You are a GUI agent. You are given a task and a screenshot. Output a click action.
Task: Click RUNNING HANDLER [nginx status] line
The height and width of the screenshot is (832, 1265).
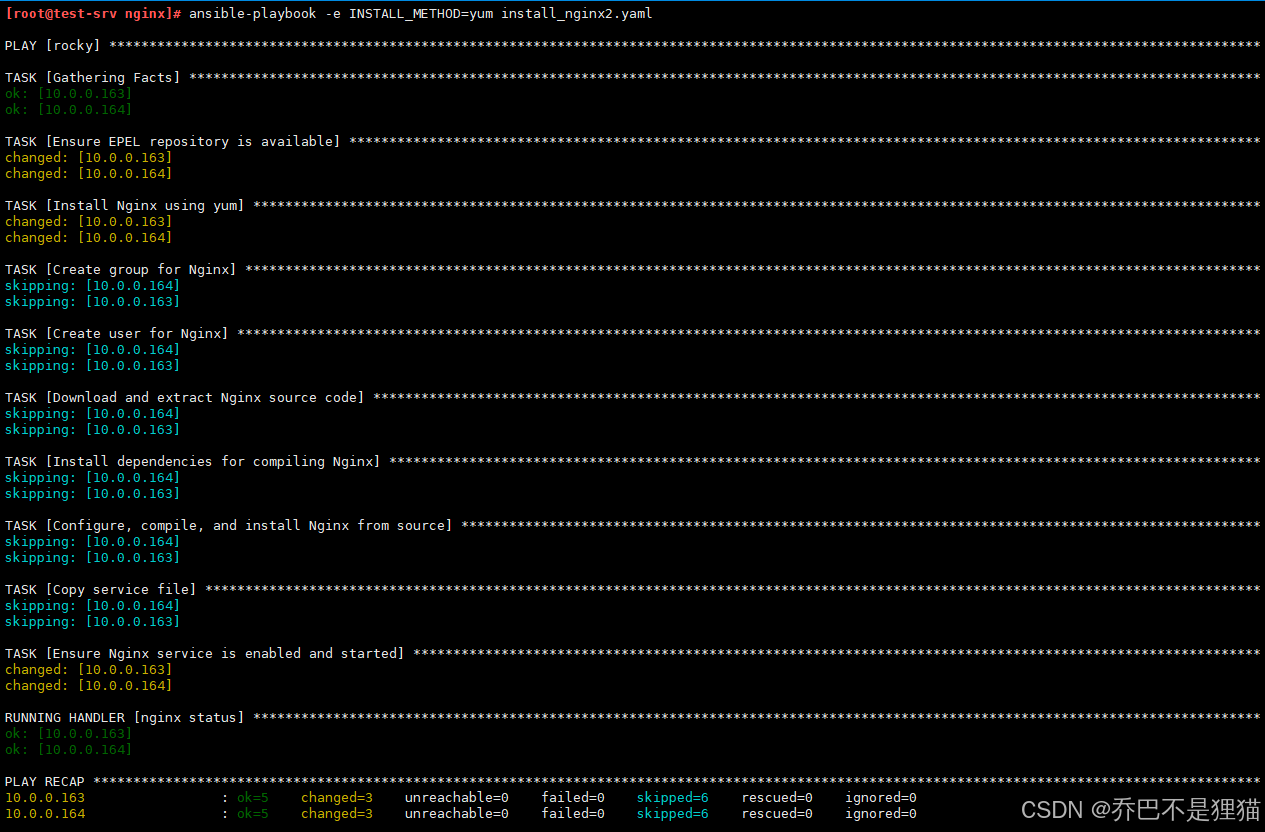tap(632, 718)
